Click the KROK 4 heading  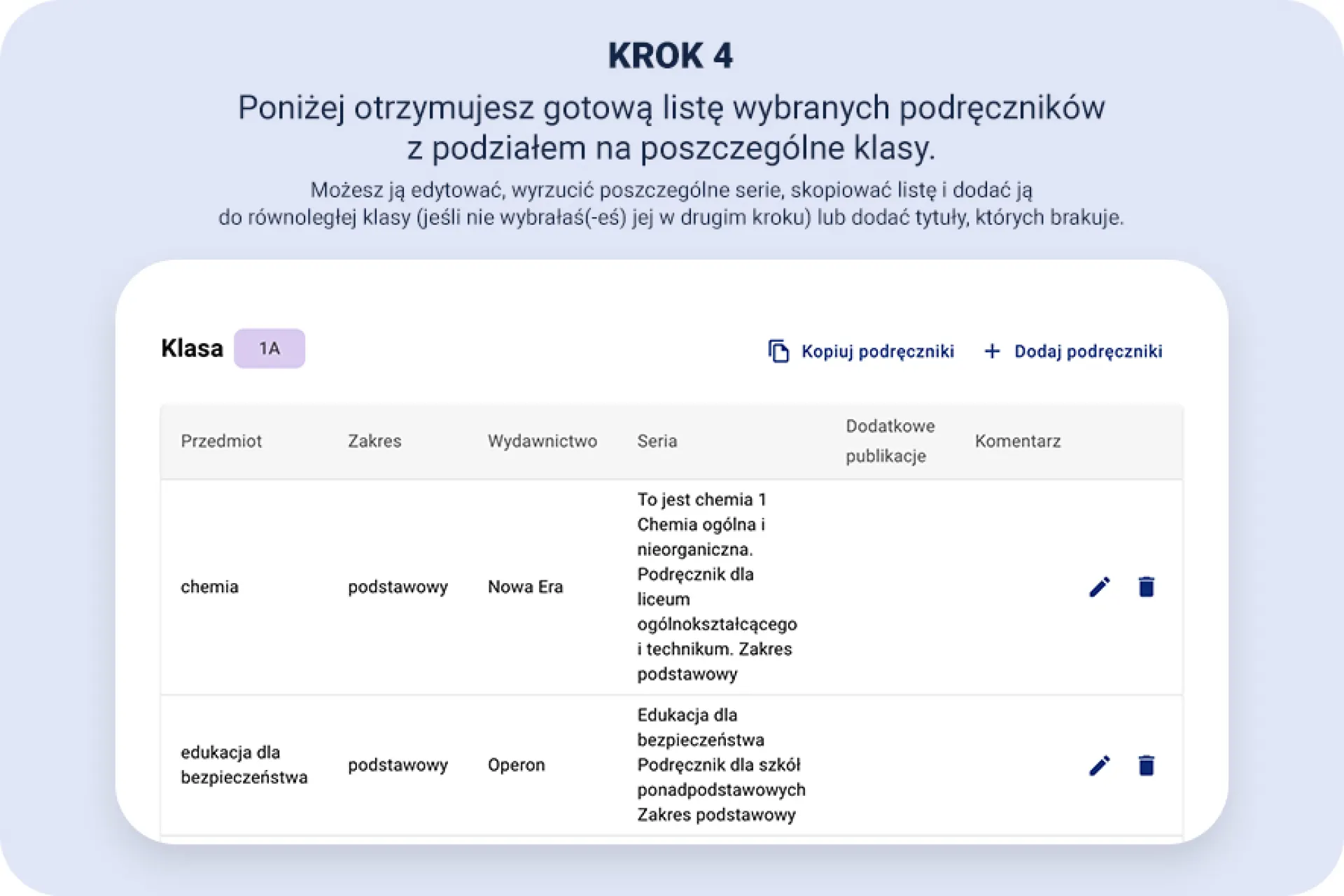click(670, 56)
